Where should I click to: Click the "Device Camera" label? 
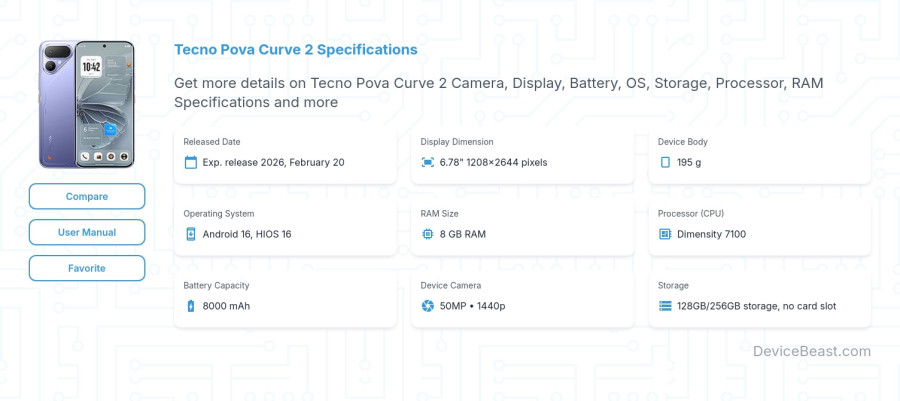pyautogui.click(x=451, y=285)
